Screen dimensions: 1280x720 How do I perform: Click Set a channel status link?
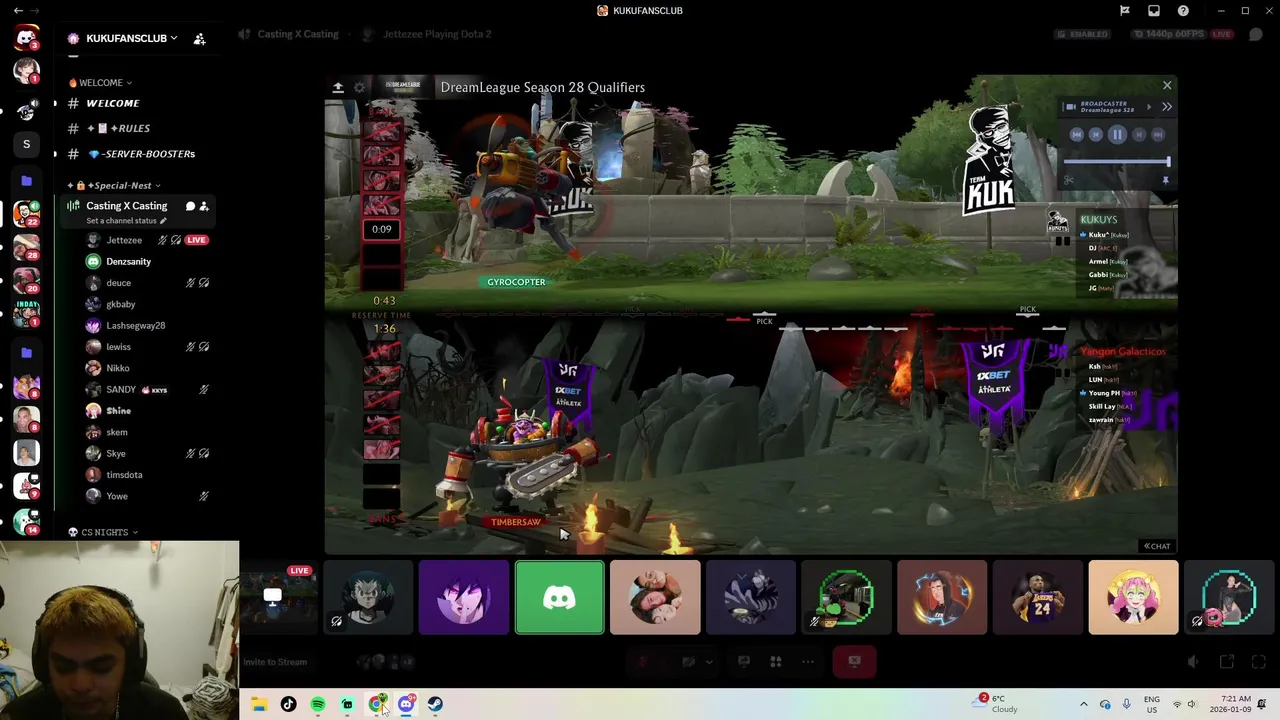click(121, 221)
